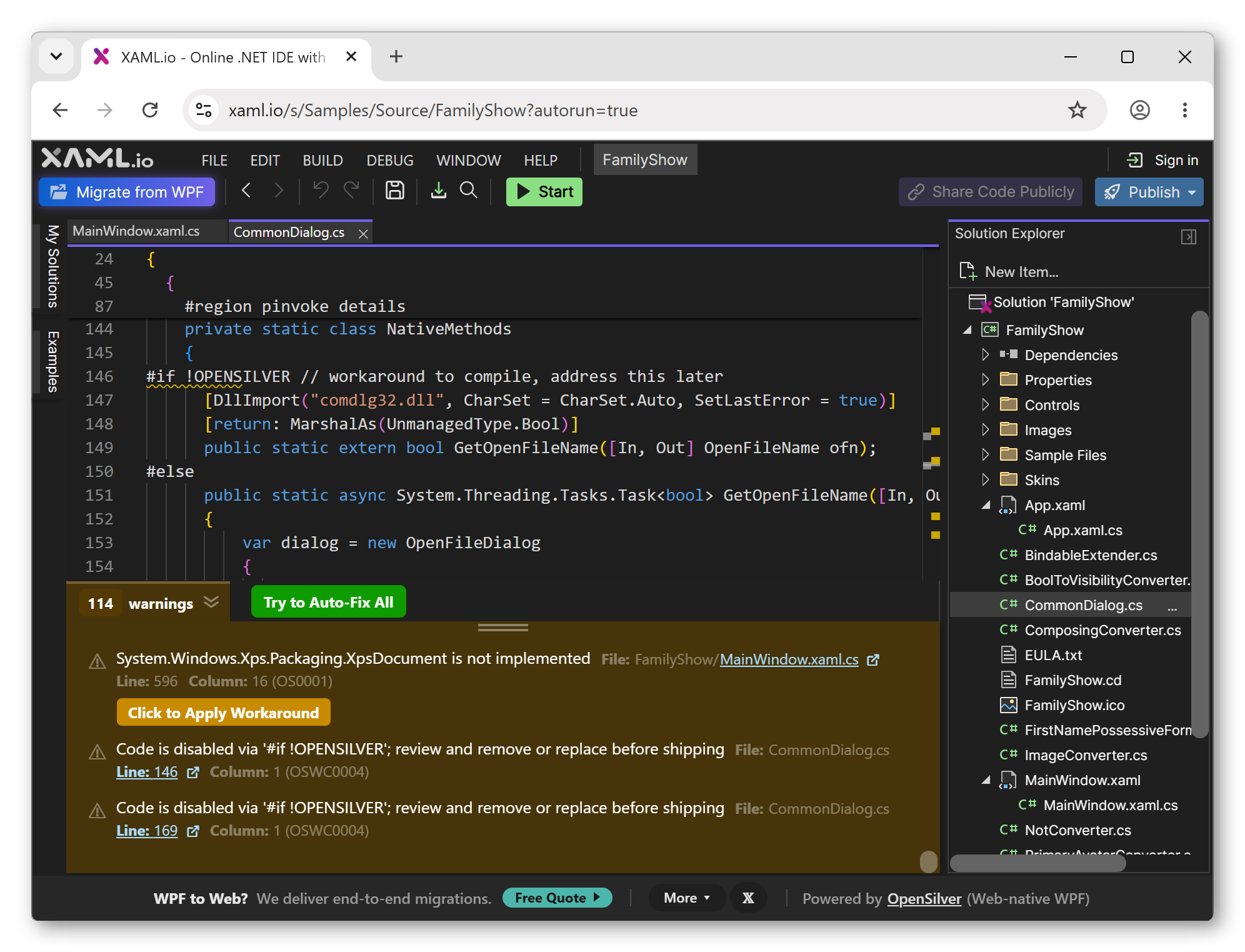Open the BUILD menu
Screen dimensions: 1245x952
point(322,161)
